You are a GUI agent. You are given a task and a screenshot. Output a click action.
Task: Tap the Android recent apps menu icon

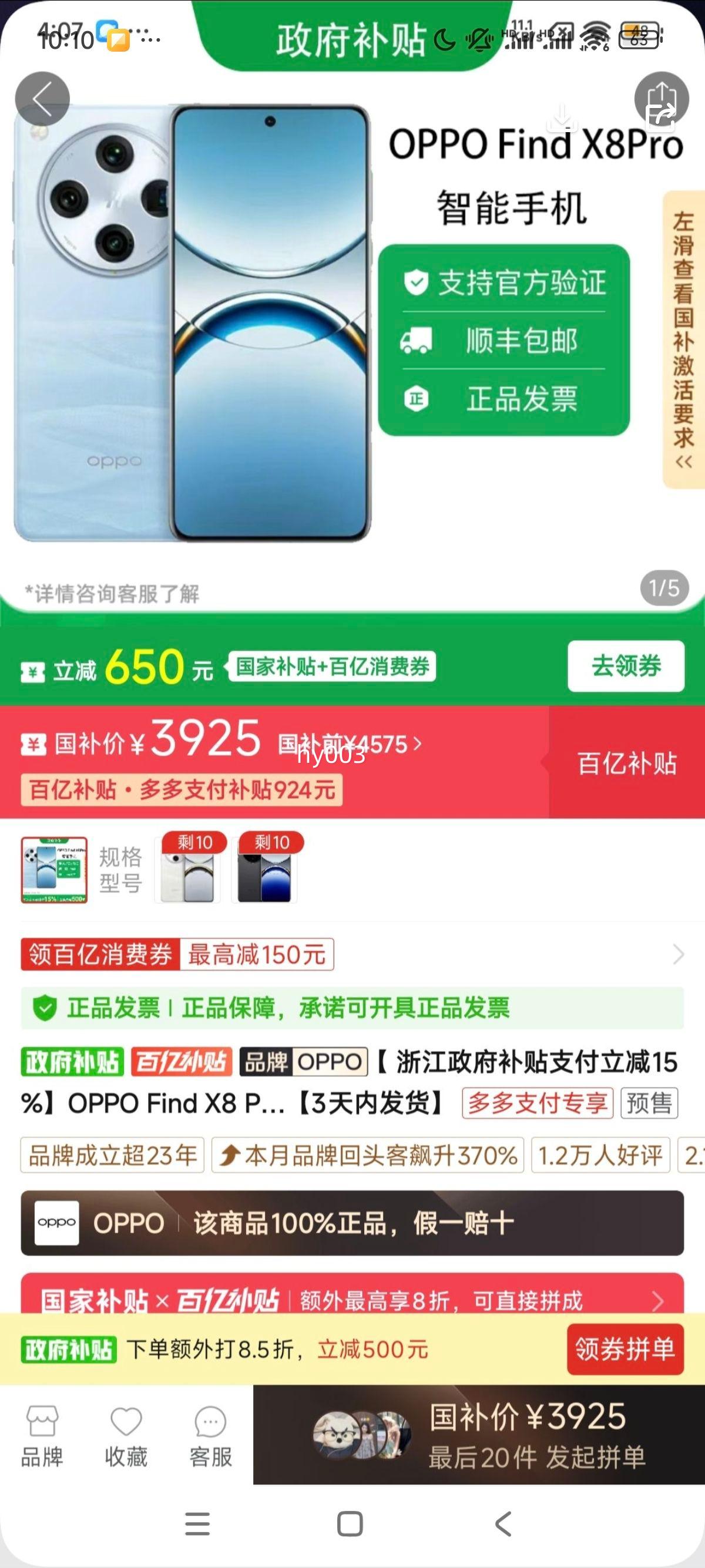(197, 1523)
